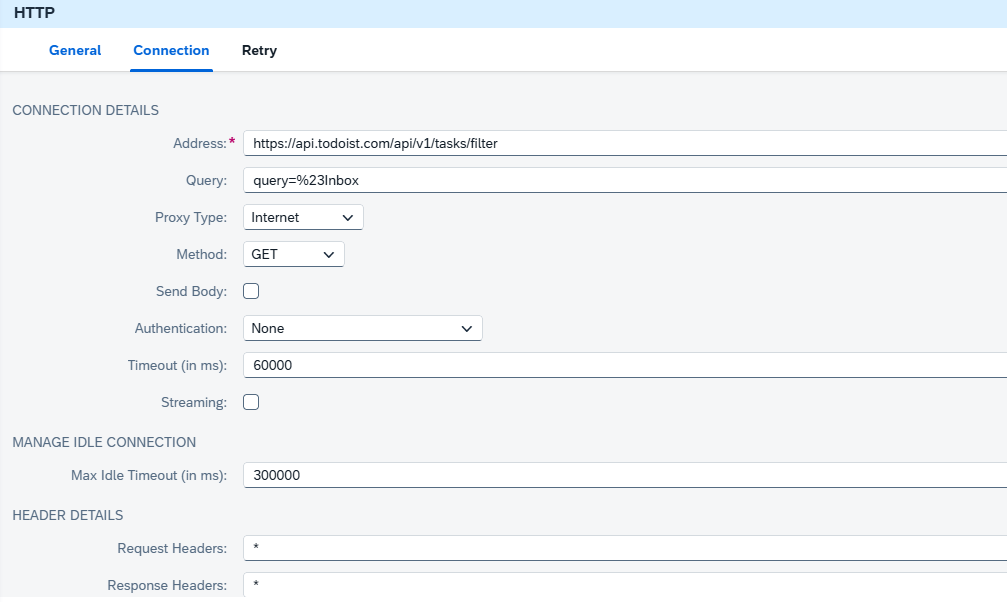Click the Method label
This screenshot has height=602, width=1007.
click(202, 254)
